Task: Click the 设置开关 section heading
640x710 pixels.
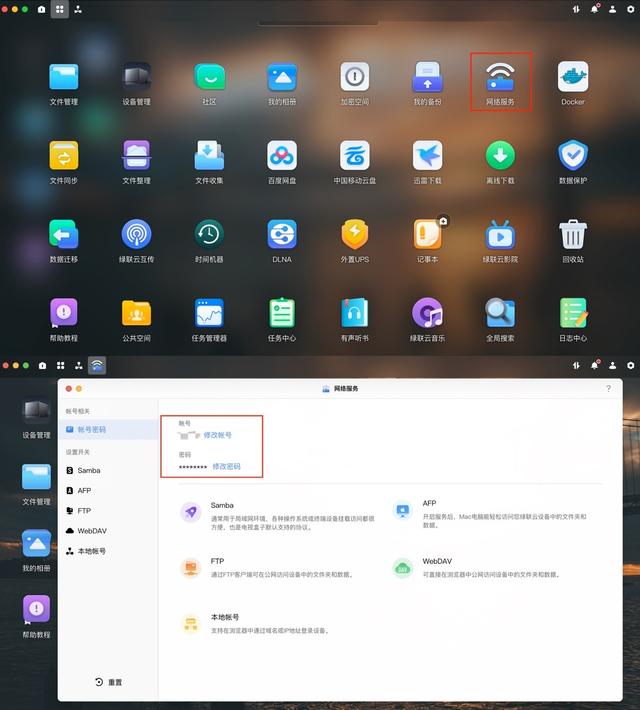Action: [x=78, y=452]
